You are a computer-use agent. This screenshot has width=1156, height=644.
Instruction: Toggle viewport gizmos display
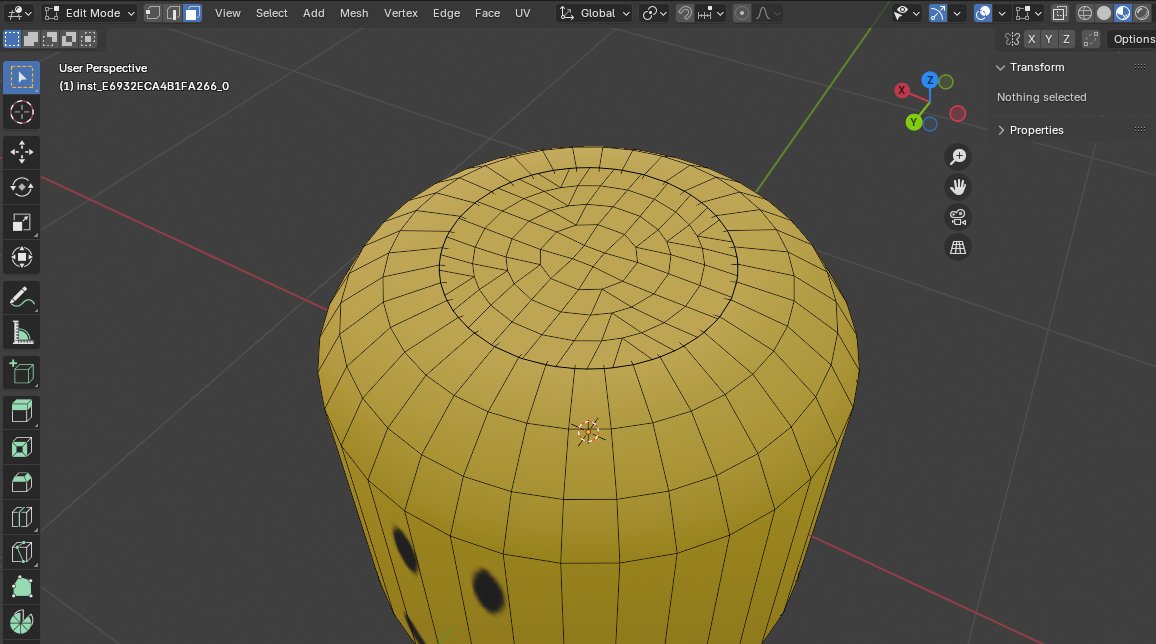(x=938, y=13)
